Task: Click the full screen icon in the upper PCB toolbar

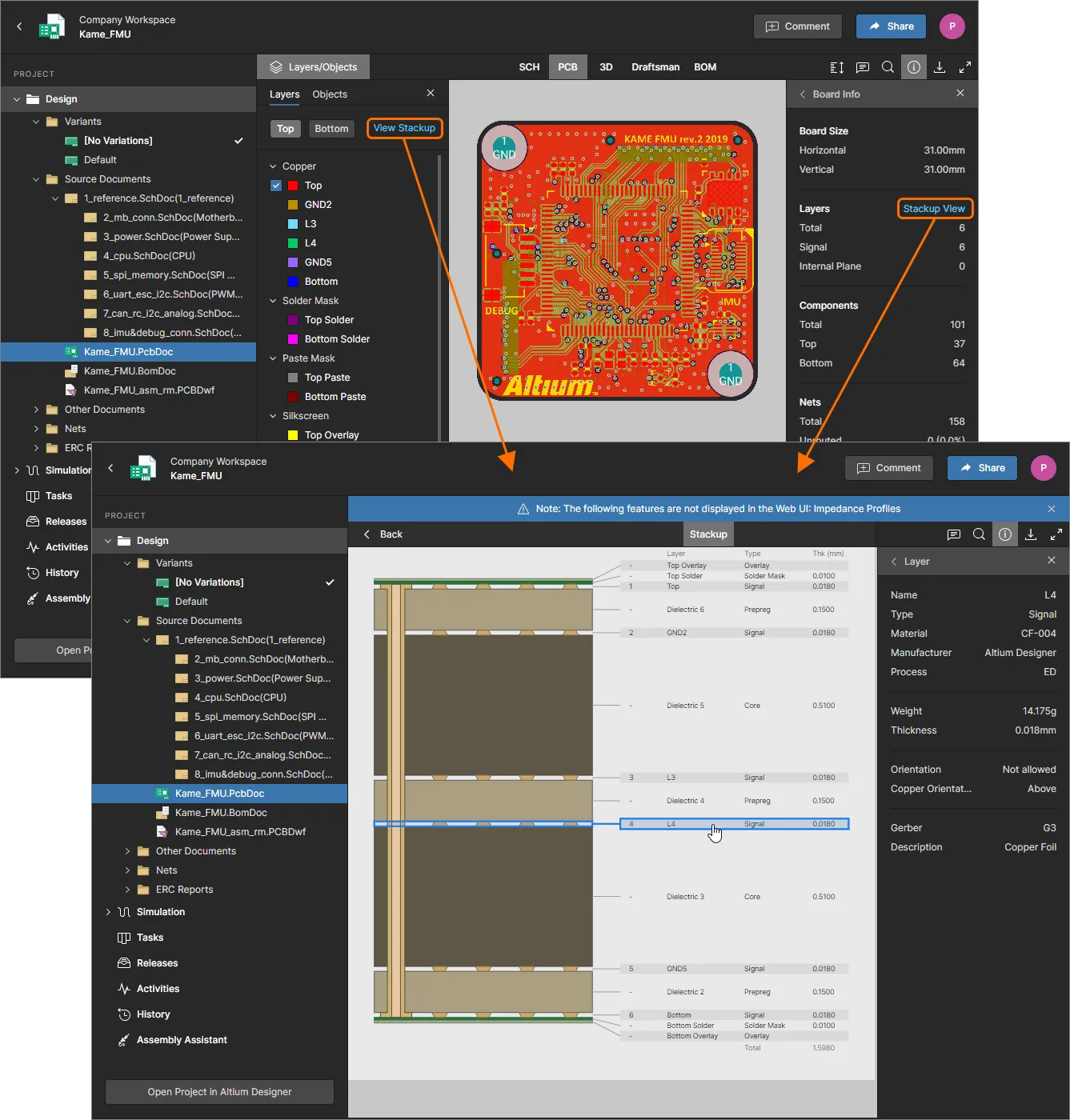Action: click(965, 67)
